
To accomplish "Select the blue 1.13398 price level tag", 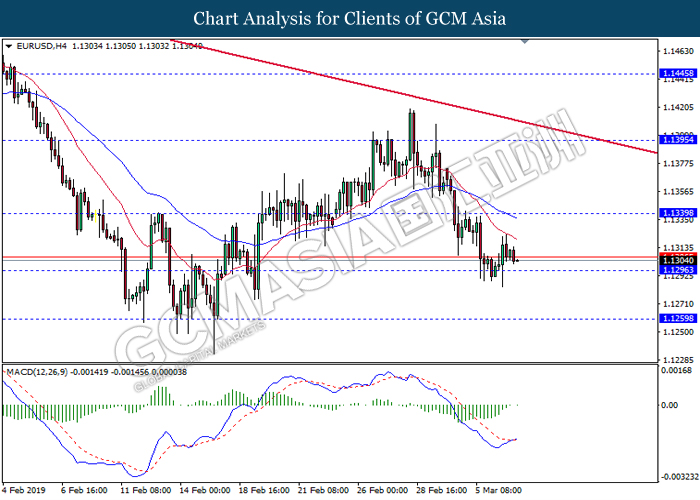I will 678,213.
